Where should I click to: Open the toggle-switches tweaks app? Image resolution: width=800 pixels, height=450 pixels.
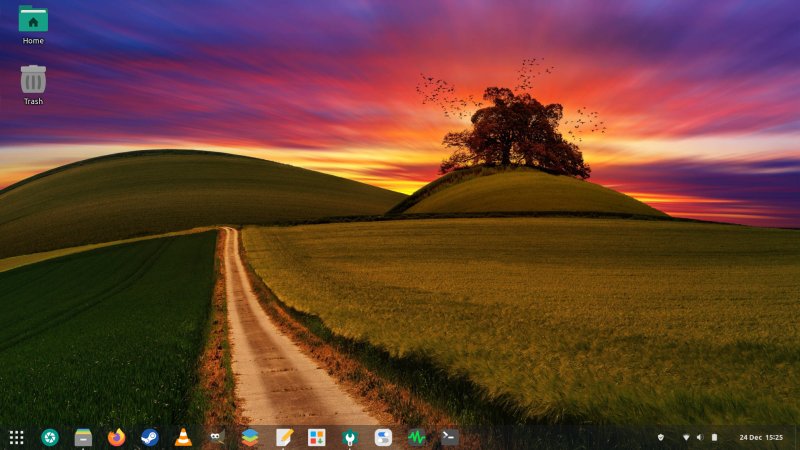coord(383,437)
